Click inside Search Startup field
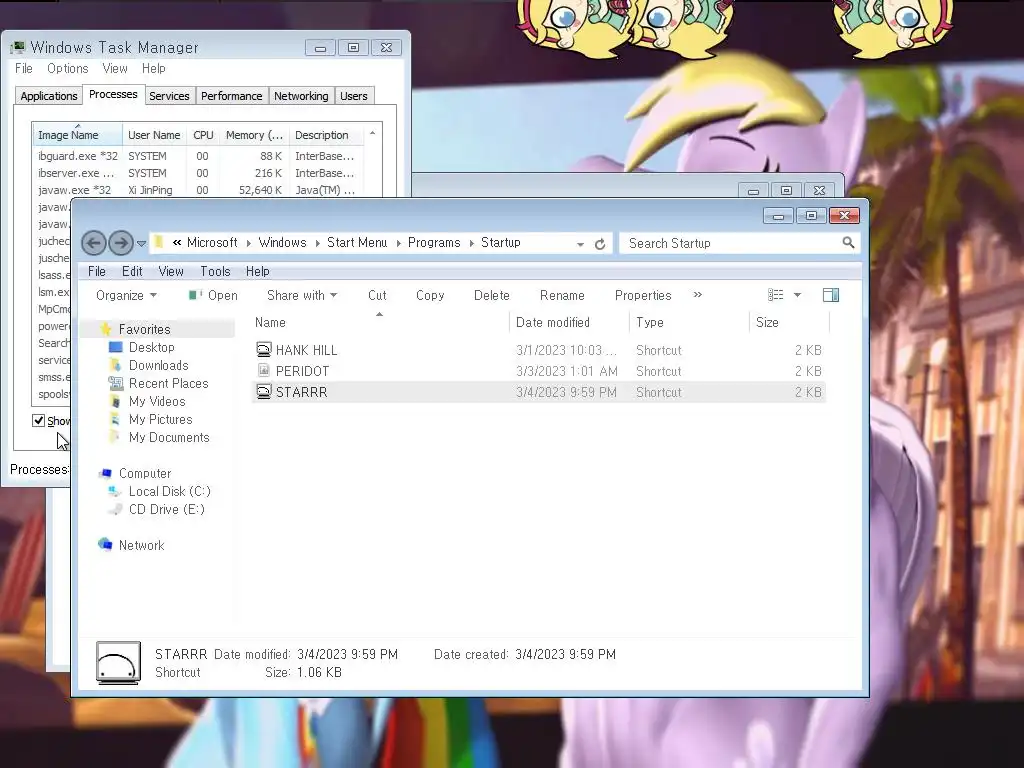 tap(731, 243)
